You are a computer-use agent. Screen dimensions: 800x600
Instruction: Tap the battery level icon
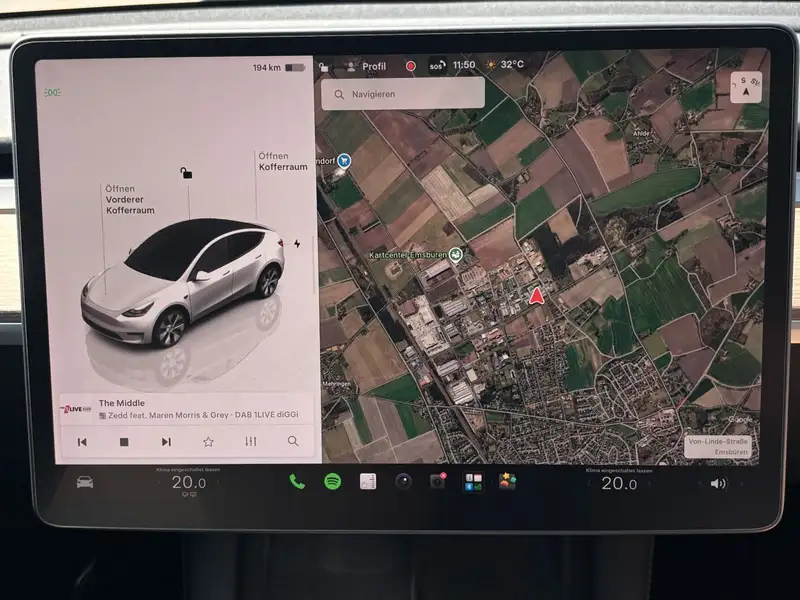pos(295,67)
